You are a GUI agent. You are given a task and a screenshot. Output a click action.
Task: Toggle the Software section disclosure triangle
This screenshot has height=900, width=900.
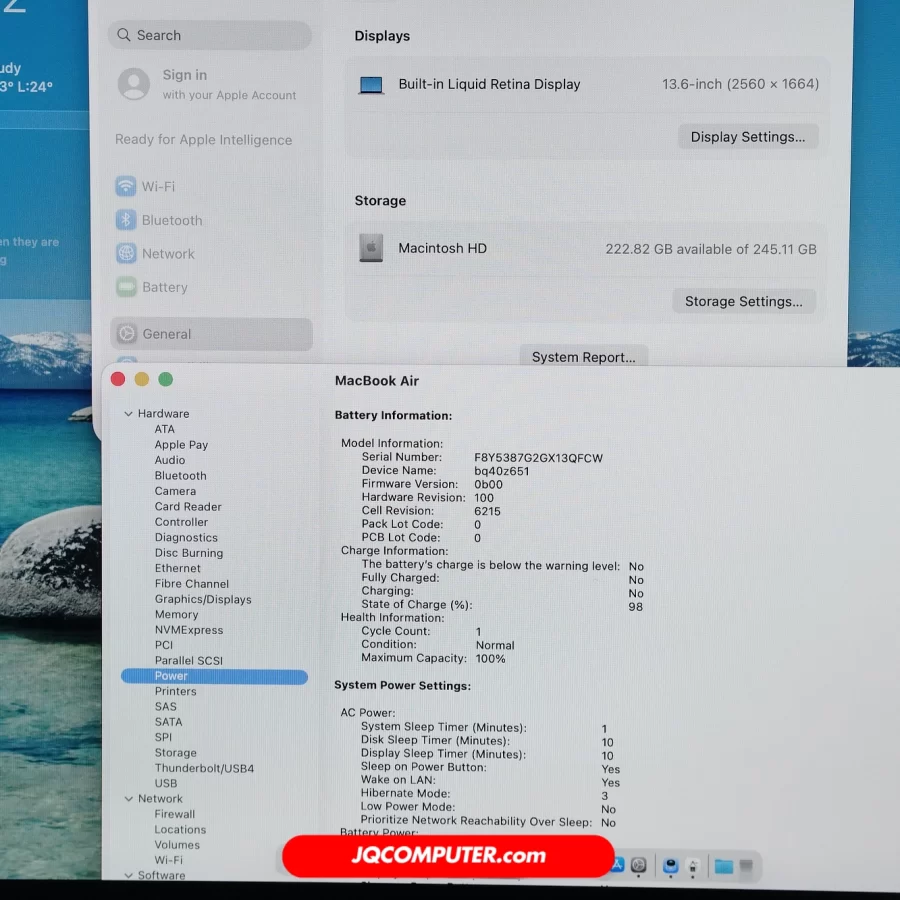coord(128,876)
